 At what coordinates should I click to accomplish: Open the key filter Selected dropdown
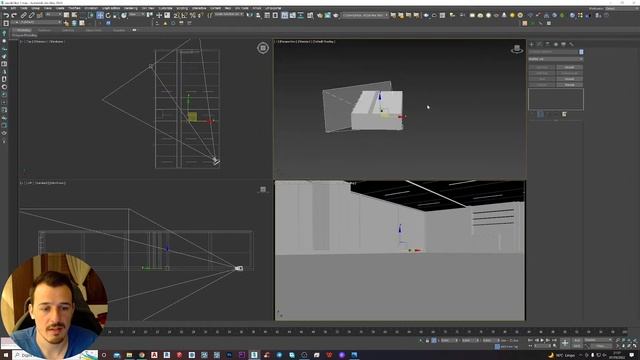click(598, 340)
